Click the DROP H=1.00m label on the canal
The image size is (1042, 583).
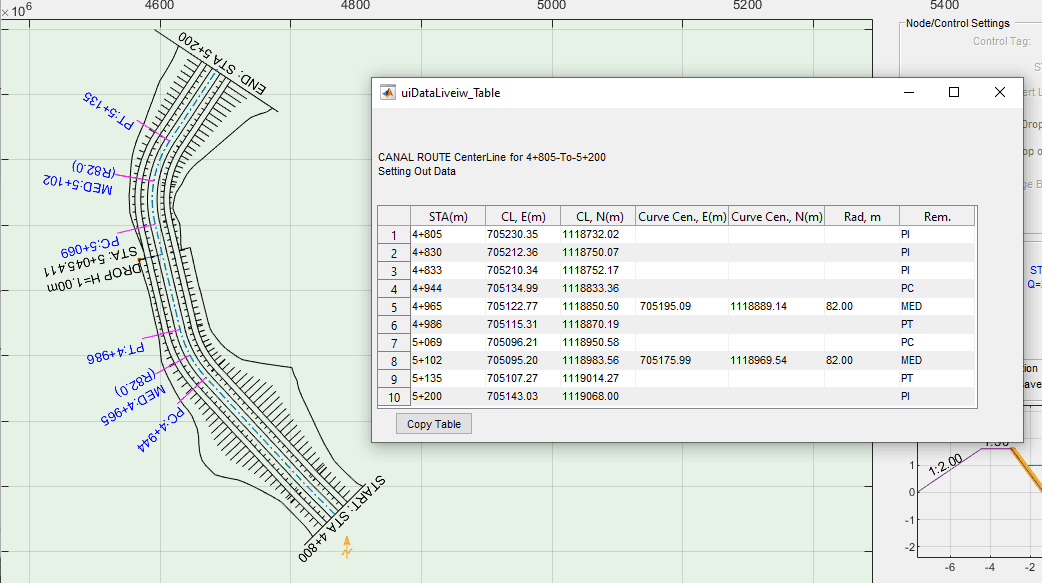(x=97, y=275)
